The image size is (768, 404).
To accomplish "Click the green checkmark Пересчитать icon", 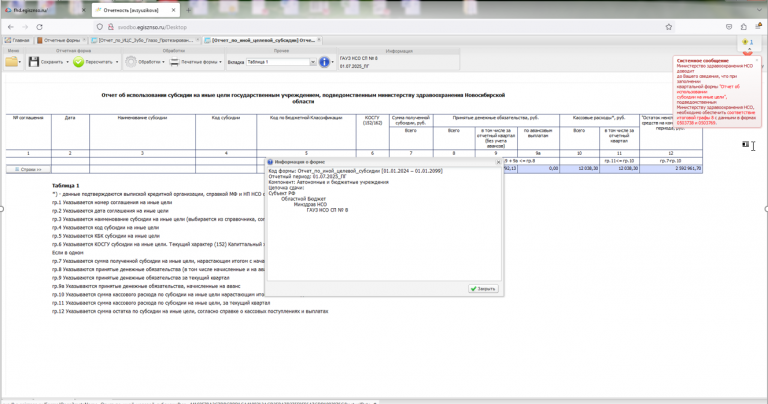I will tap(78, 62).
